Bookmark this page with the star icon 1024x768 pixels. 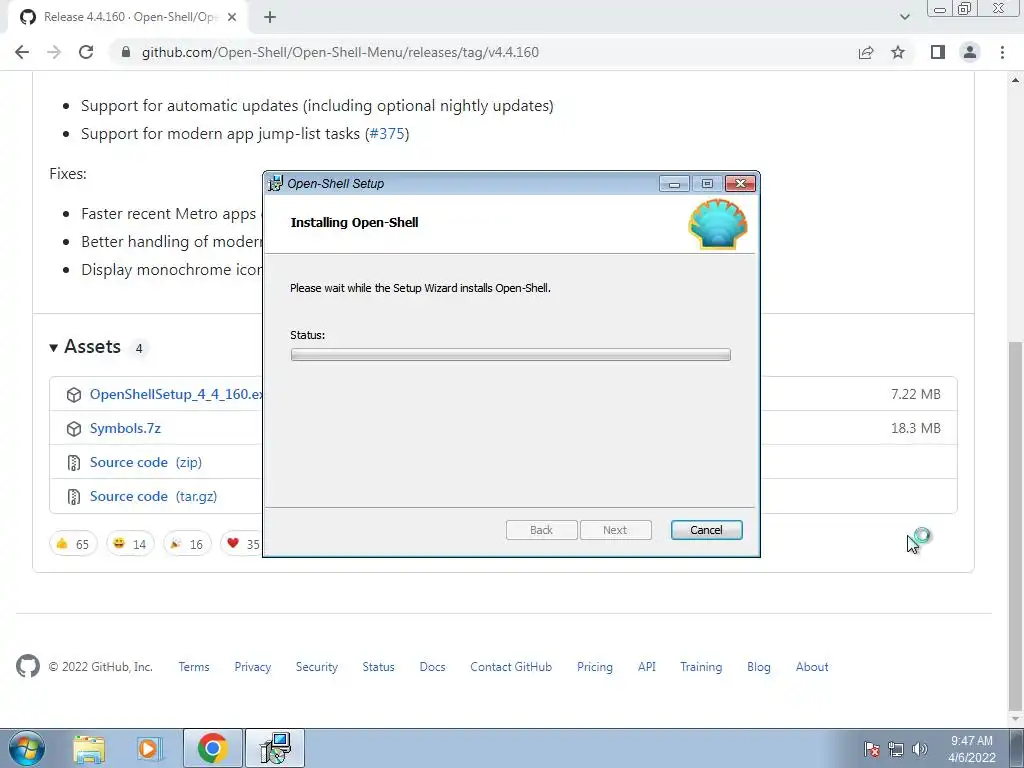[898, 52]
